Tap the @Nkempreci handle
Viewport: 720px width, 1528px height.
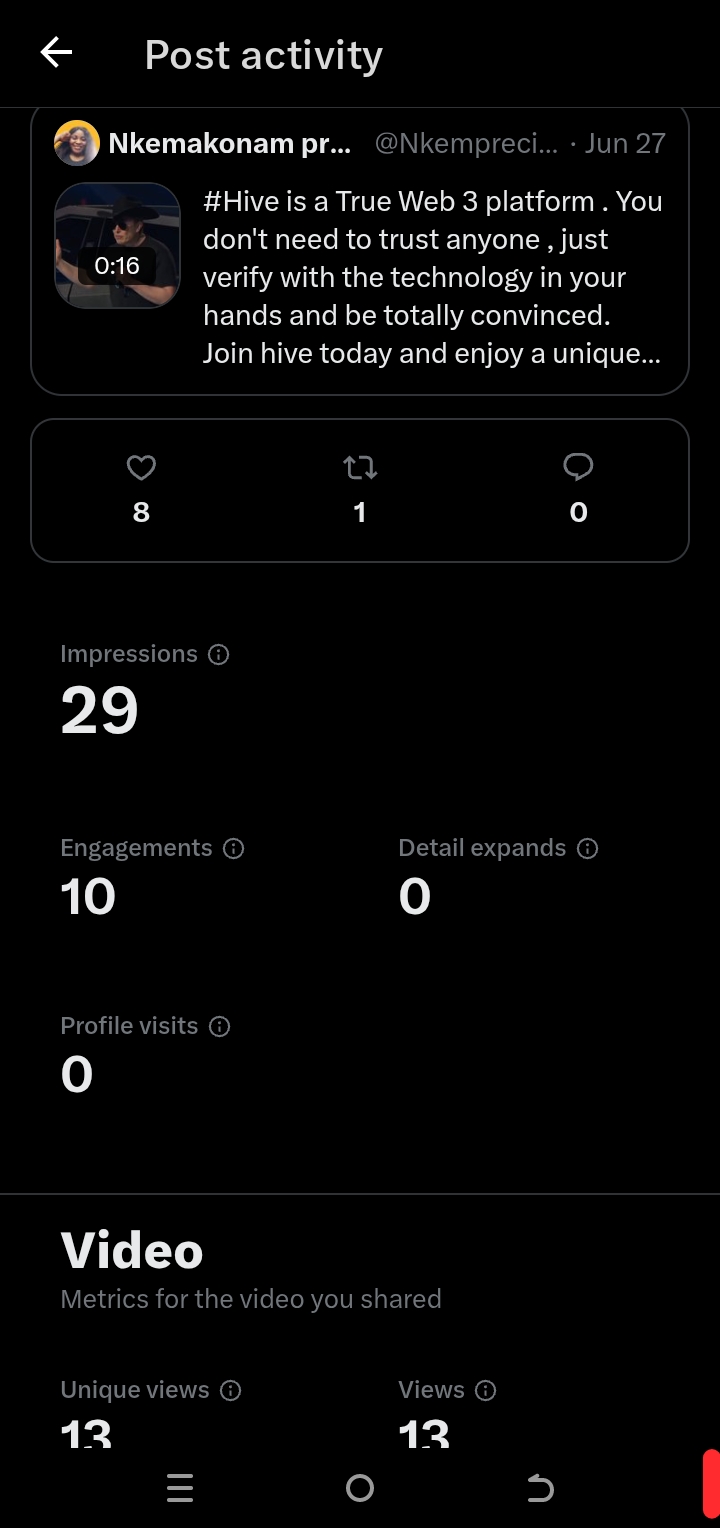[466, 143]
